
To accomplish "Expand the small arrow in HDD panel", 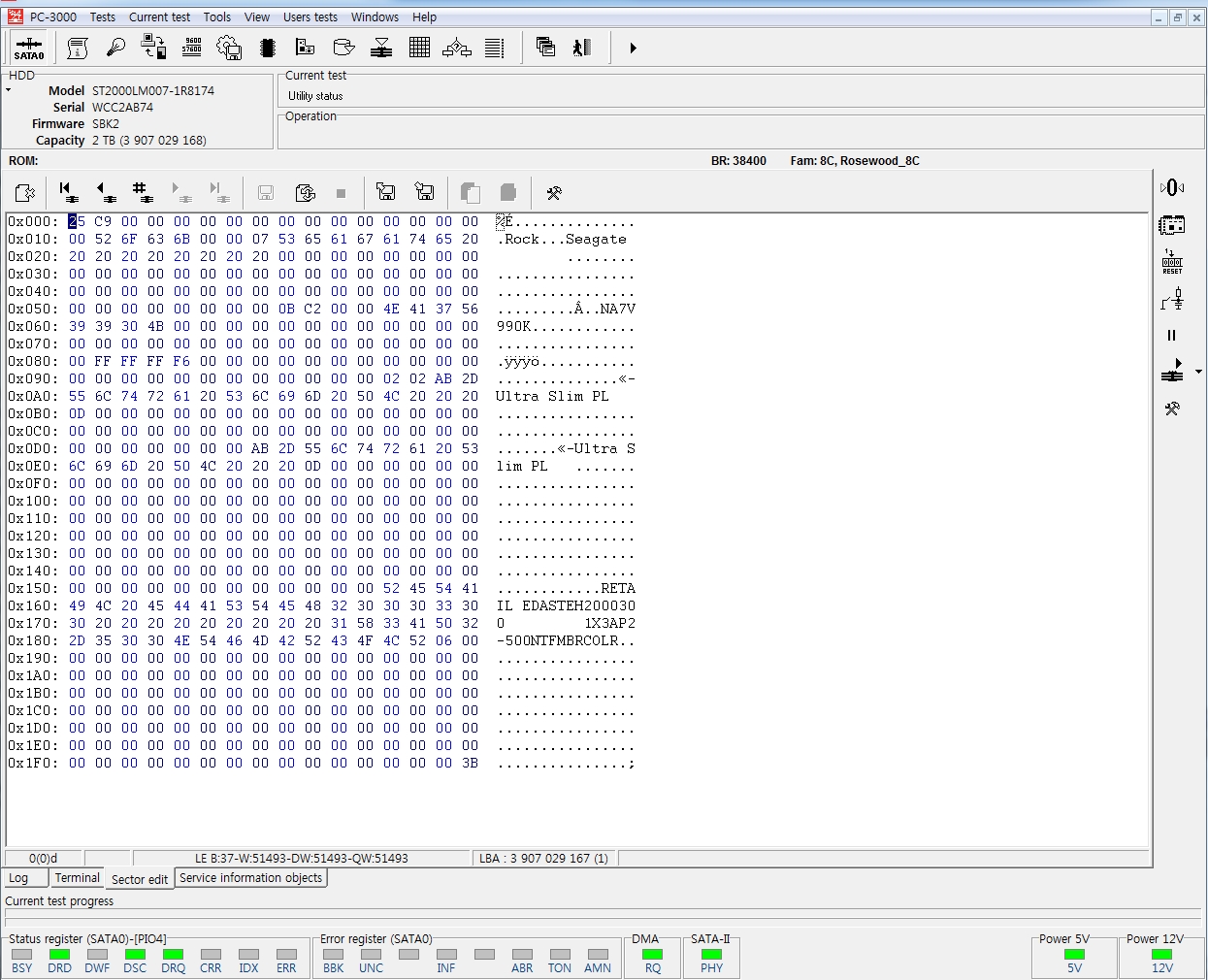I will [9, 90].
